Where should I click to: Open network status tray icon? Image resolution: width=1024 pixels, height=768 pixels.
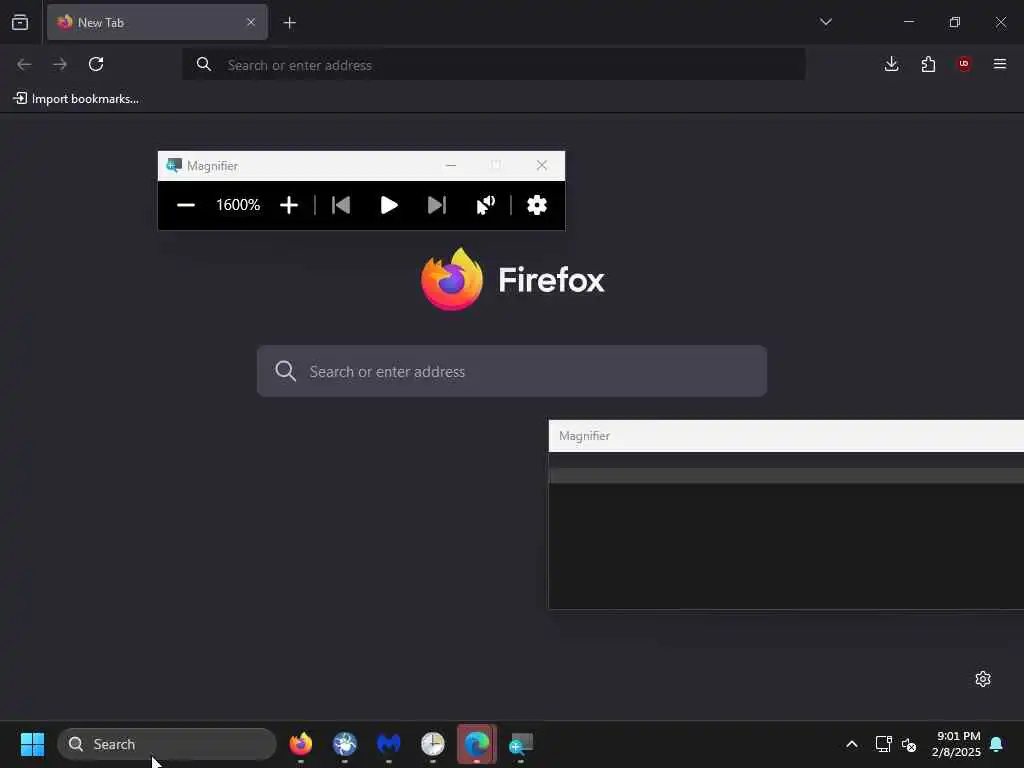click(883, 744)
